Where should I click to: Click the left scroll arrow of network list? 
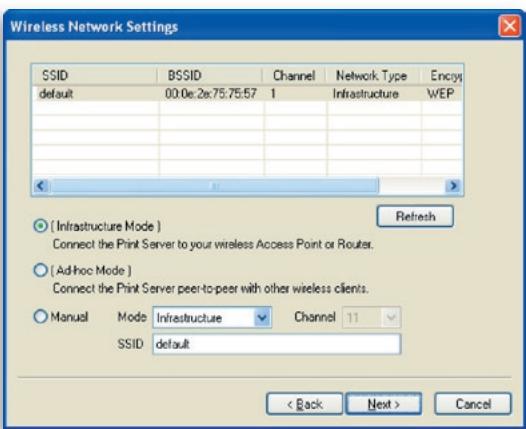tap(41, 185)
